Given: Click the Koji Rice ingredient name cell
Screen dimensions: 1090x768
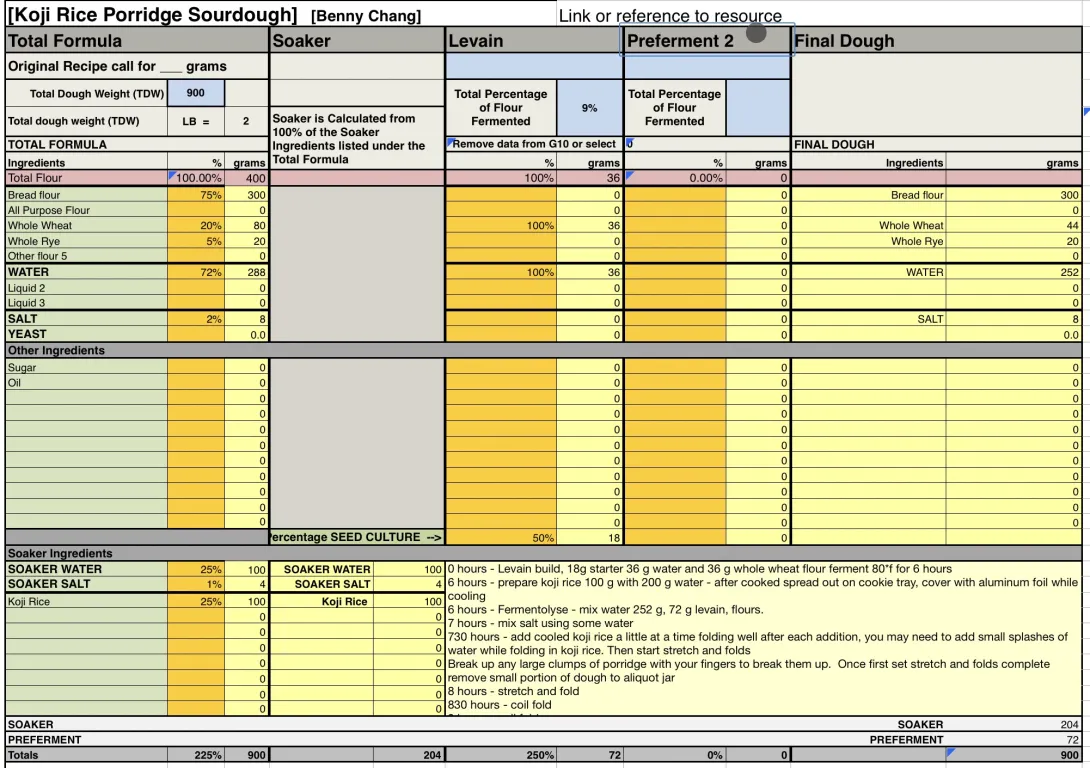Looking at the screenshot, I should coord(86,602).
